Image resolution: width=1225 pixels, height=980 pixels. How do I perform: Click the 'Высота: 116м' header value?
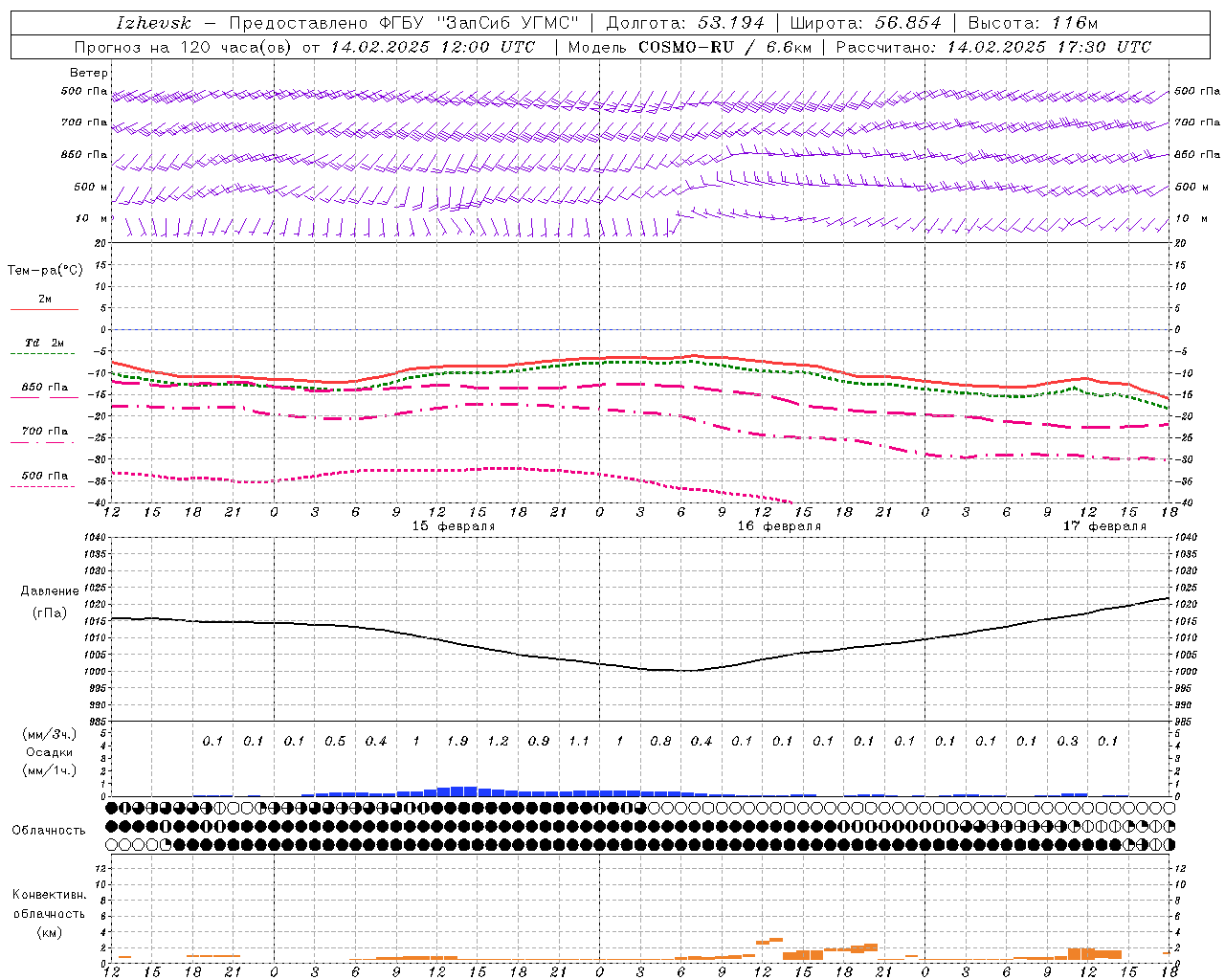(1033, 23)
